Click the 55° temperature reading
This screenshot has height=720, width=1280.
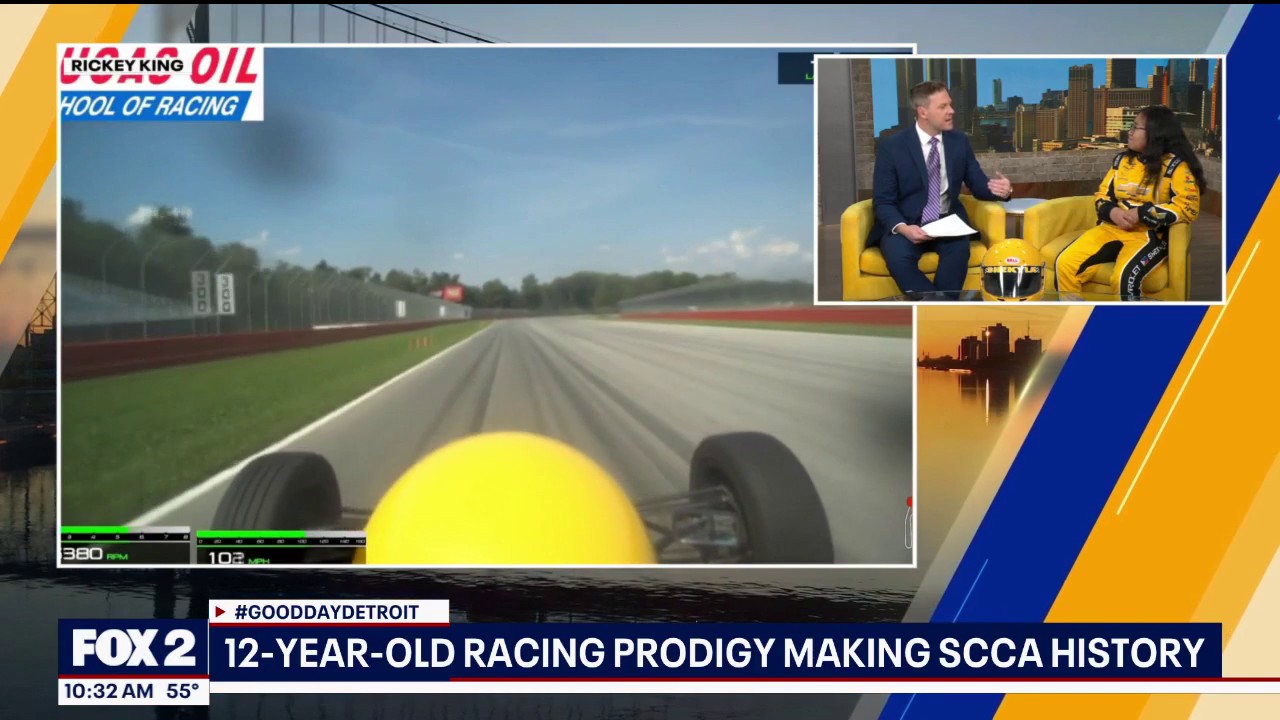tap(182, 691)
